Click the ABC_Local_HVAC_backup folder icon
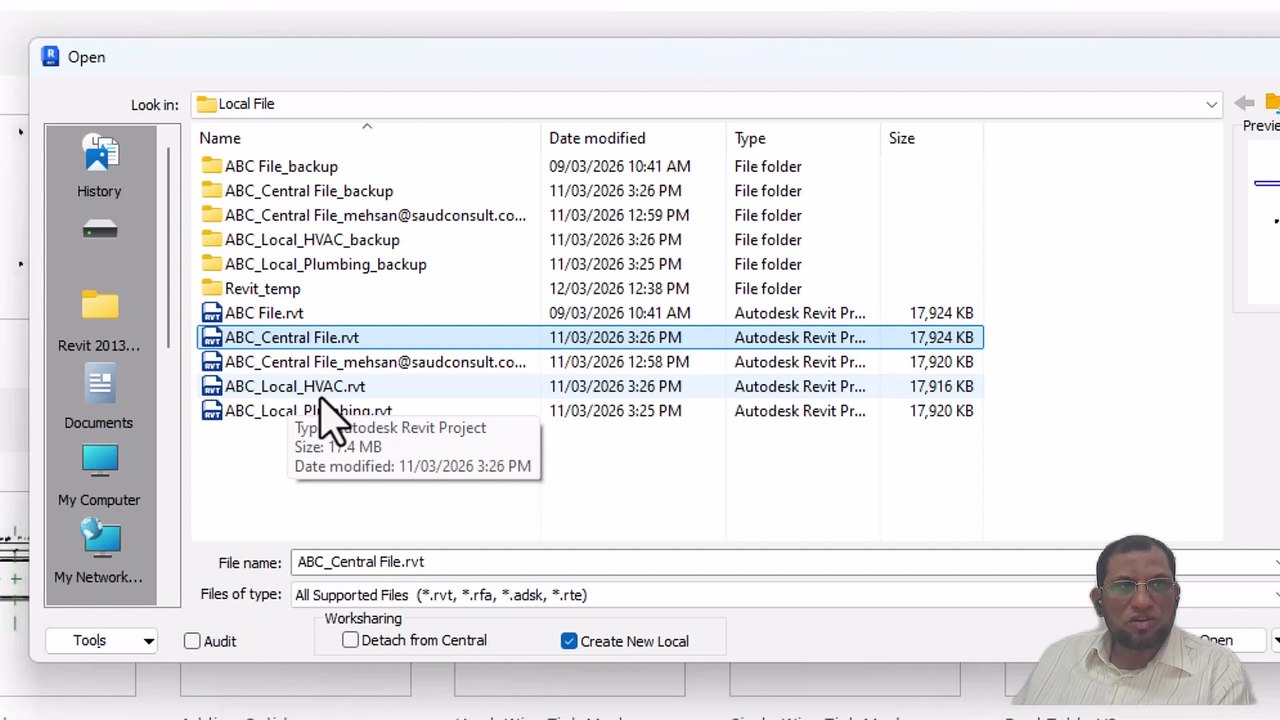Image resolution: width=1280 pixels, height=720 pixels. pos(211,240)
